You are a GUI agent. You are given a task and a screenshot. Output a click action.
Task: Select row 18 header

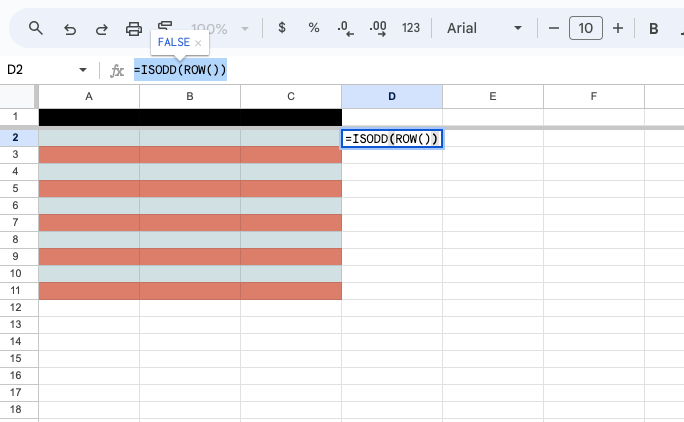click(x=17, y=410)
